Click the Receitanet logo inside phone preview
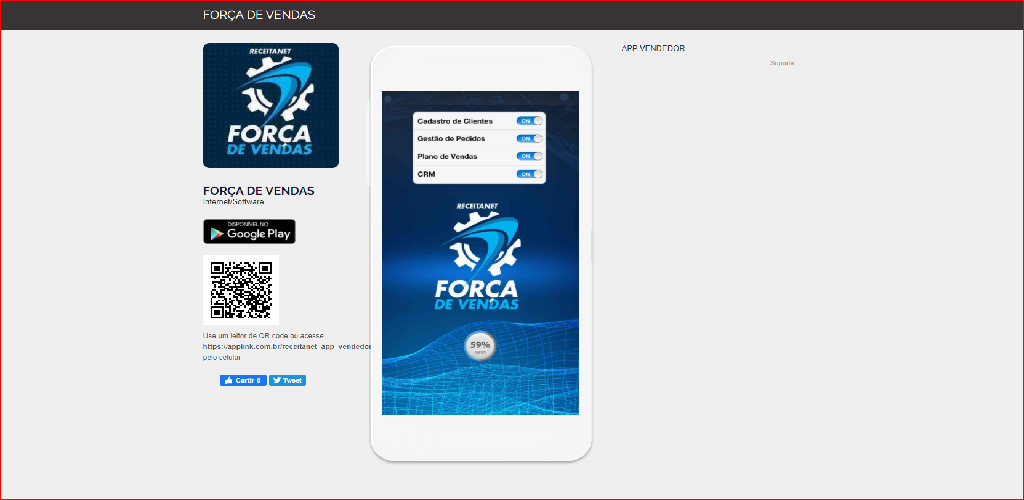 (480, 257)
